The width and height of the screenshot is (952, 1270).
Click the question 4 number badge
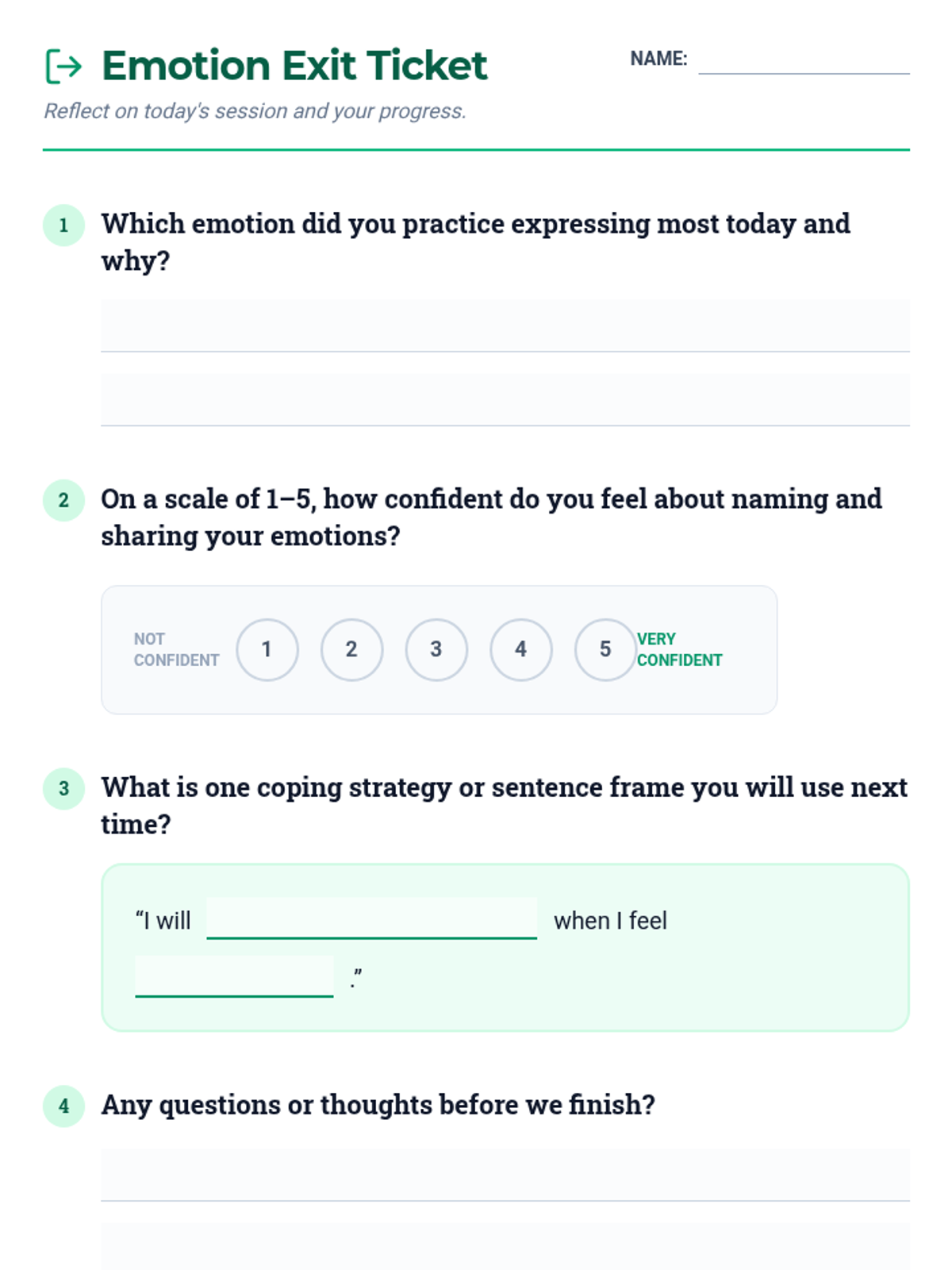coord(63,1106)
